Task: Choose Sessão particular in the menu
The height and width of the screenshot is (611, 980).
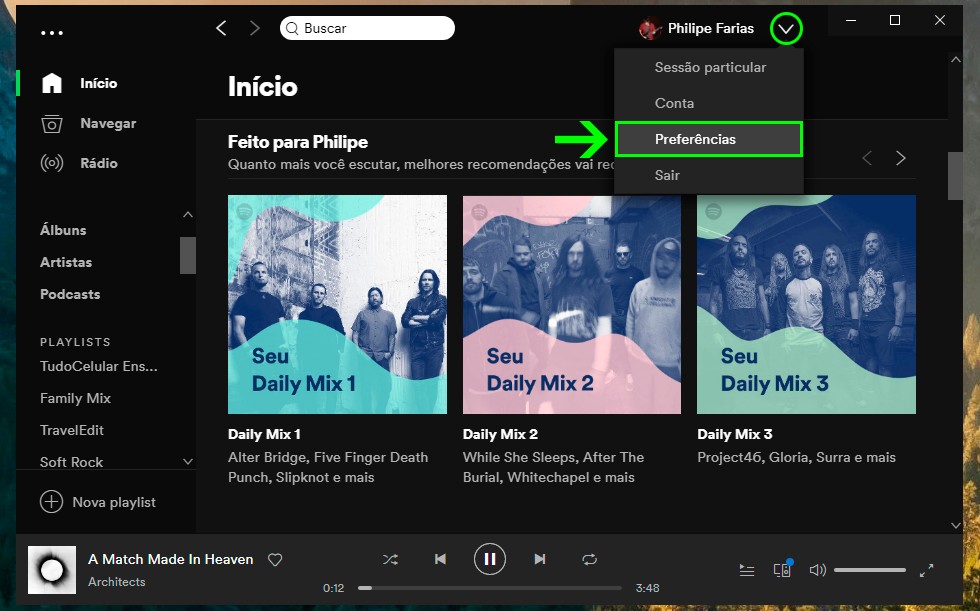Action: pyautogui.click(x=710, y=67)
